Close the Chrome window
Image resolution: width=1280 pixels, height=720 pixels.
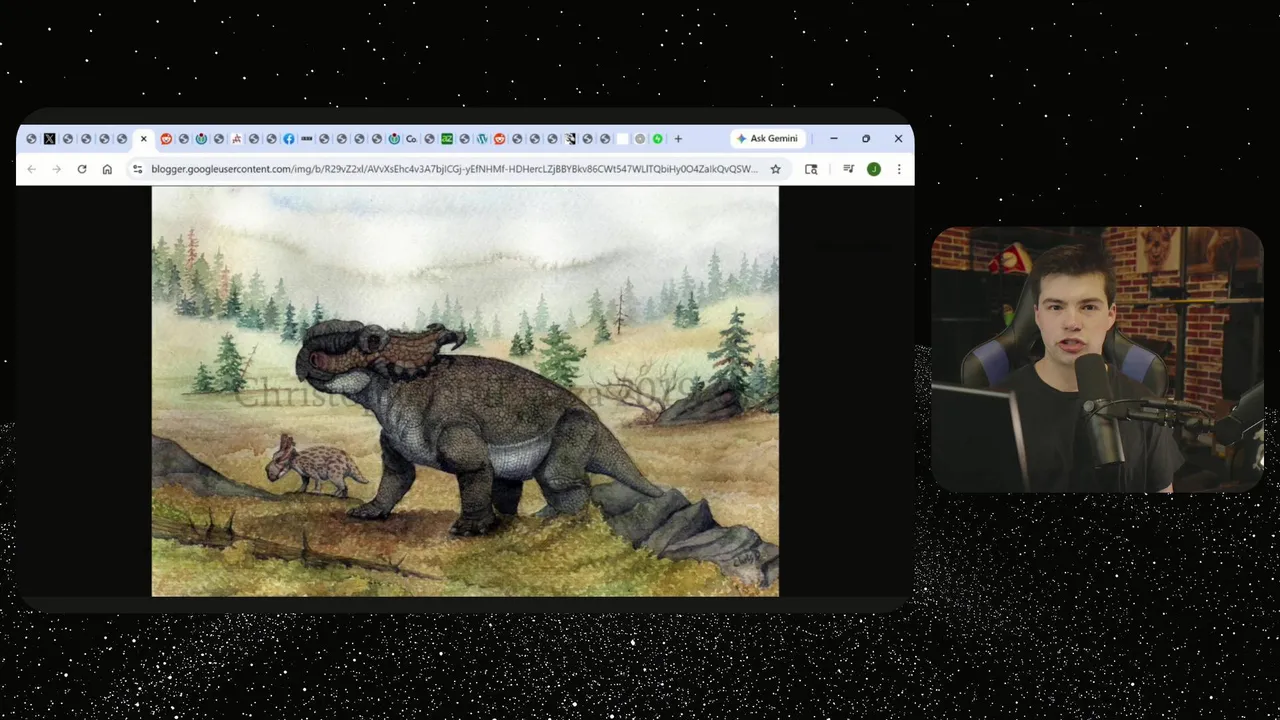[x=898, y=139]
